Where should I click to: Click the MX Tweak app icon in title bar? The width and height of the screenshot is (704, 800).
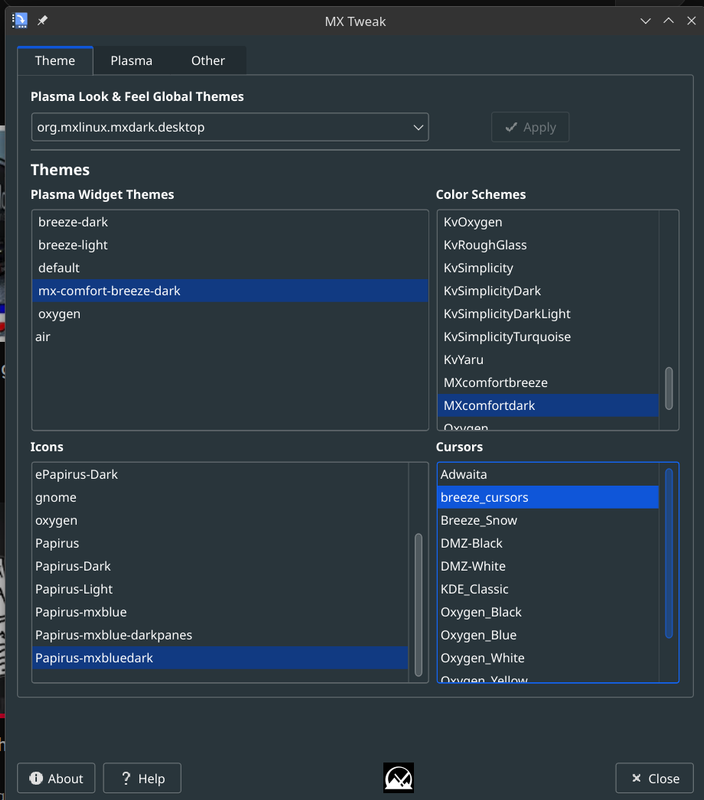[19, 20]
